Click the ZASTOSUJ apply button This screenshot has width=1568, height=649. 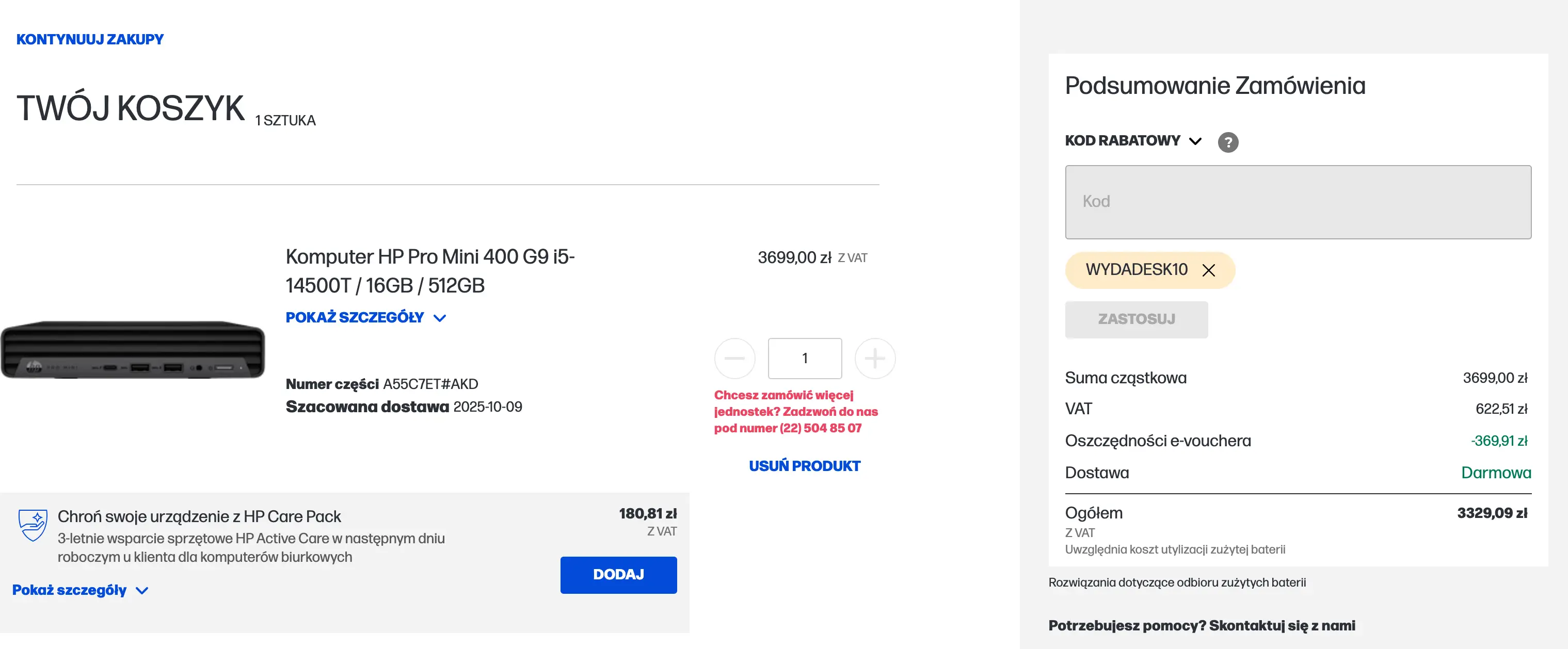point(1136,319)
